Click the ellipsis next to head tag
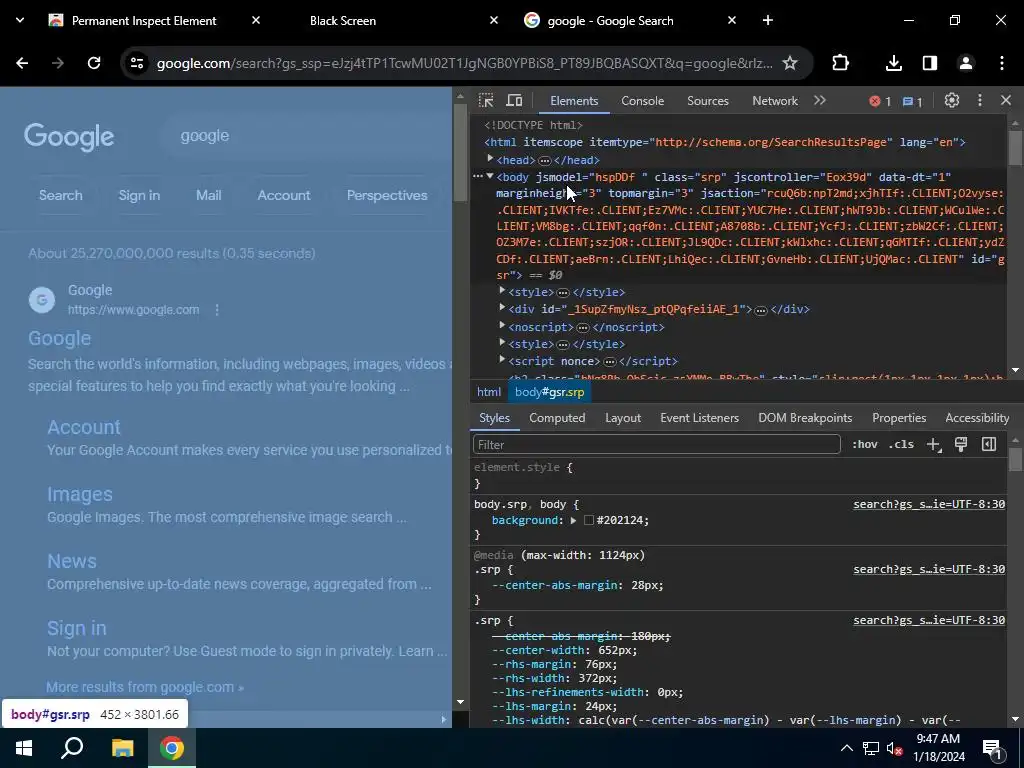 [545, 160]
